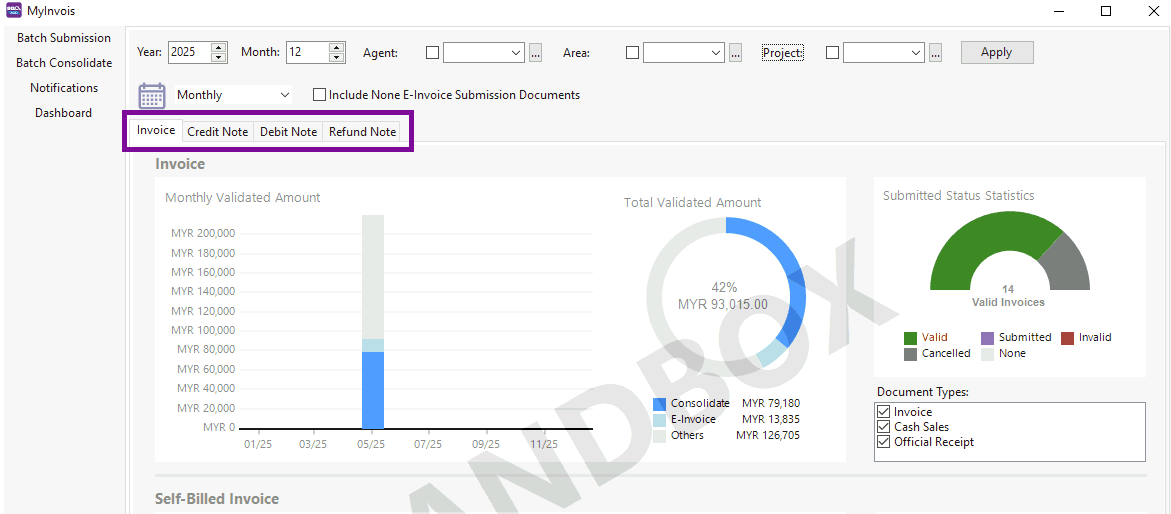Click the ellipsis button next to Agent
Screen dimensions: 1171x514
(x=535, y=53)
